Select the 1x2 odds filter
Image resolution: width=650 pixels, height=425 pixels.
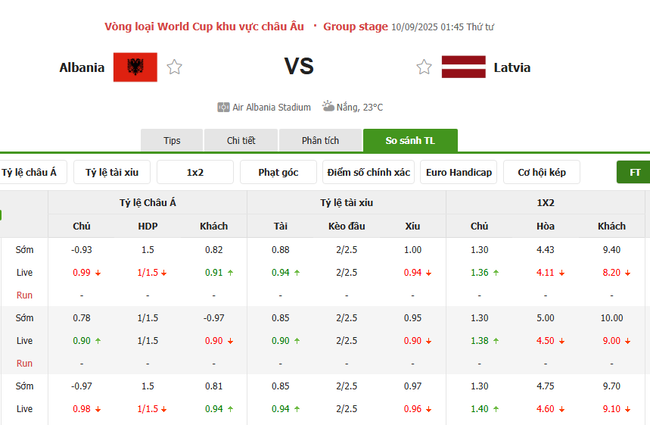[195, 172]
